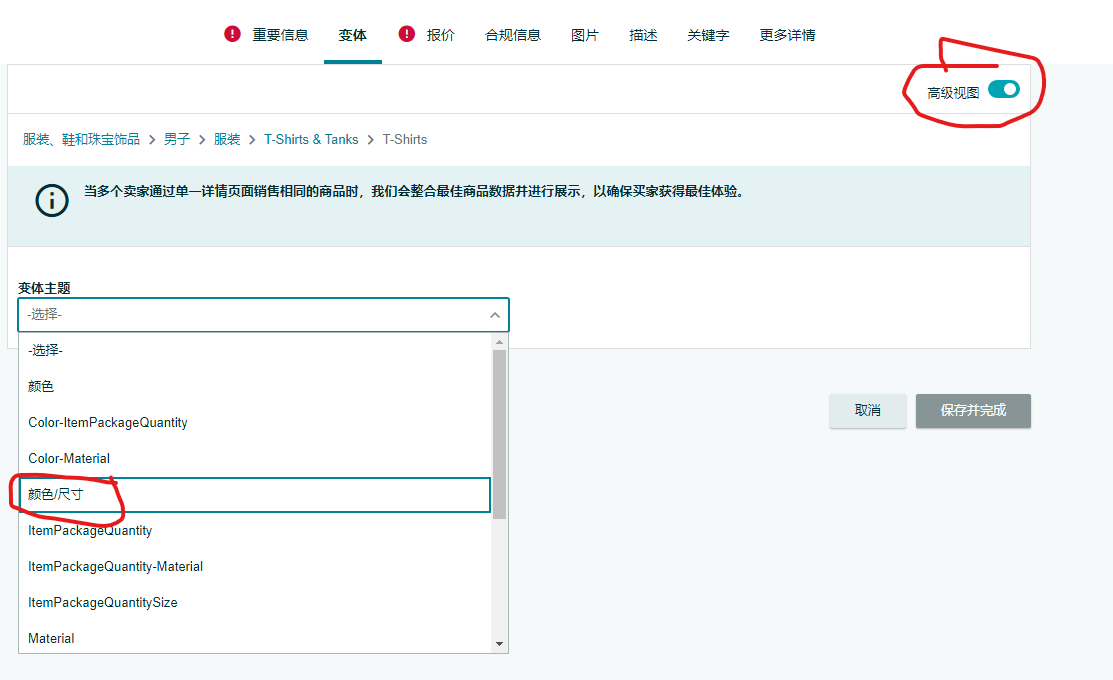The height and width of the screenshot is (680, 1113).
Task: Select Color-ItemPackageQuantity option
Action: click(x=255, y=422)
